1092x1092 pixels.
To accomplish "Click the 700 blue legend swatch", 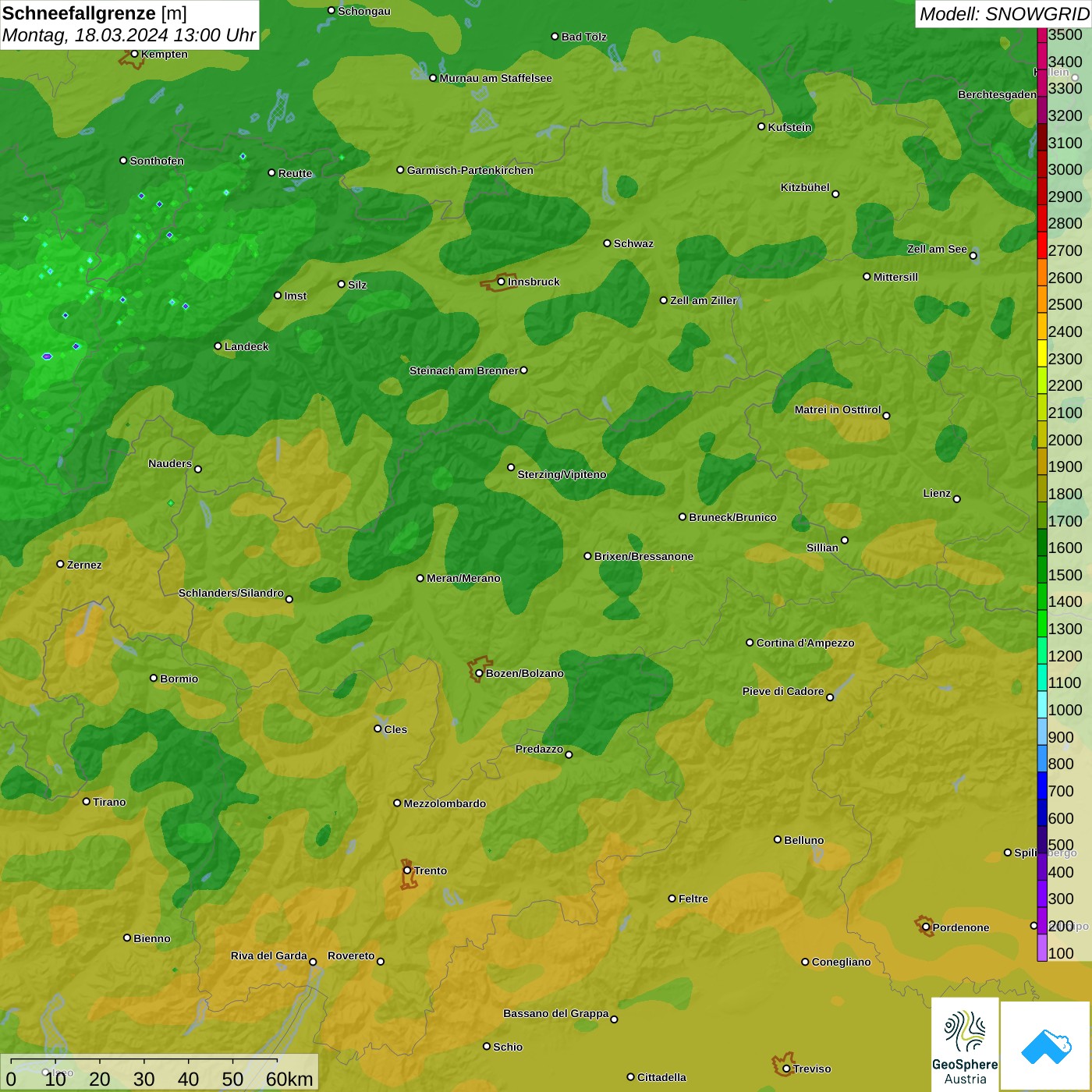I will point(1041,786).
